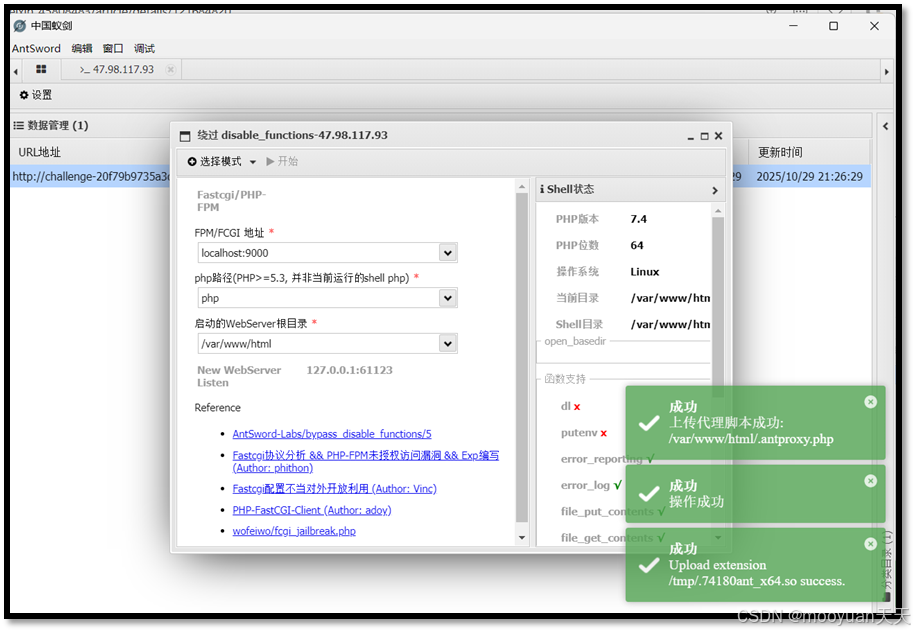Click the error_log function status row
This screenshot has height=632, width=915.
click(591, 486)
